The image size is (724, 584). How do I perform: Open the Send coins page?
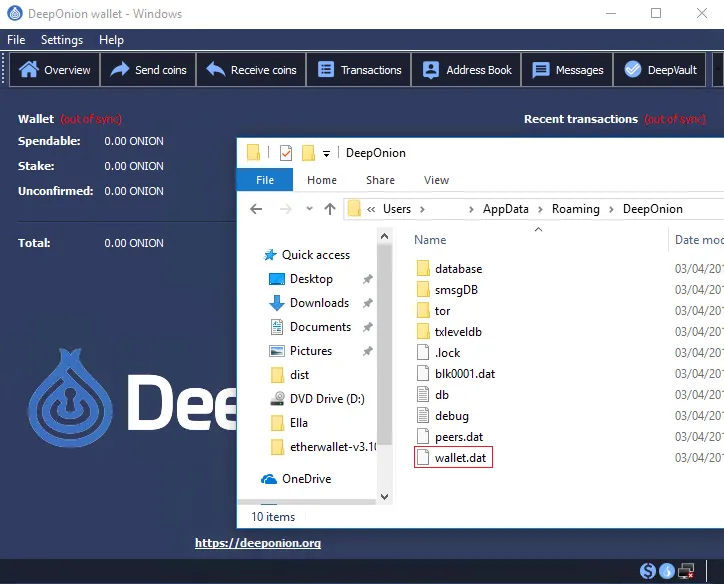coord(148,70)
